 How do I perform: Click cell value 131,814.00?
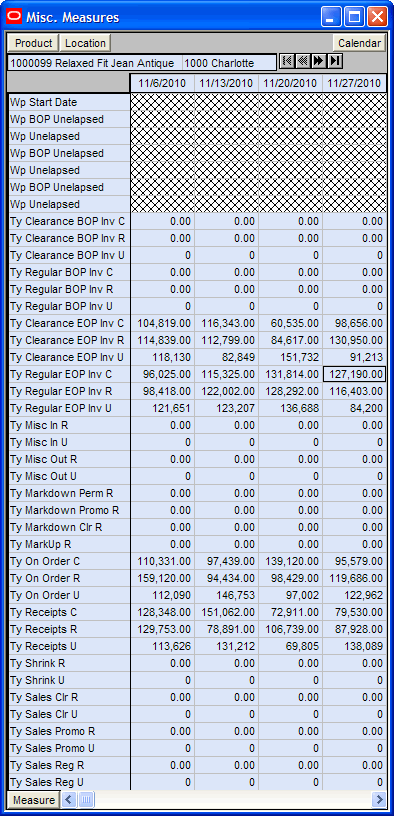(x=290, y=375)
